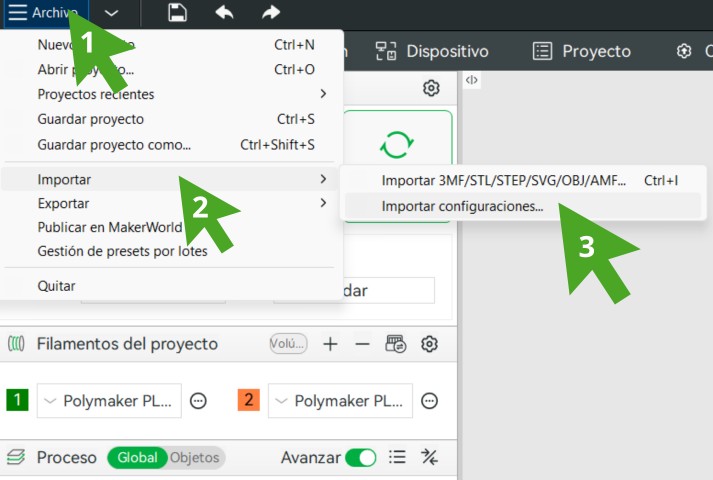
Task: Click the redo arrow icon
Action: coord(271,13)
